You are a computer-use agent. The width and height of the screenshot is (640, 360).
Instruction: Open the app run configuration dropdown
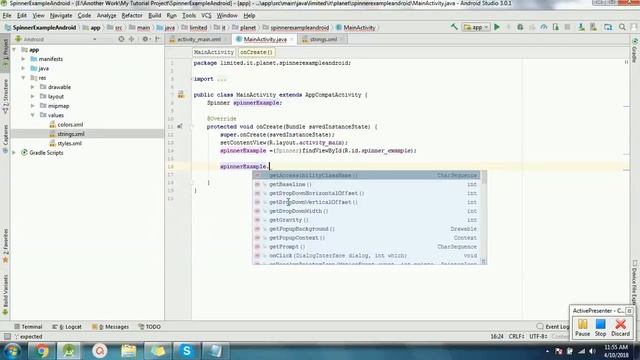(476, 27)
